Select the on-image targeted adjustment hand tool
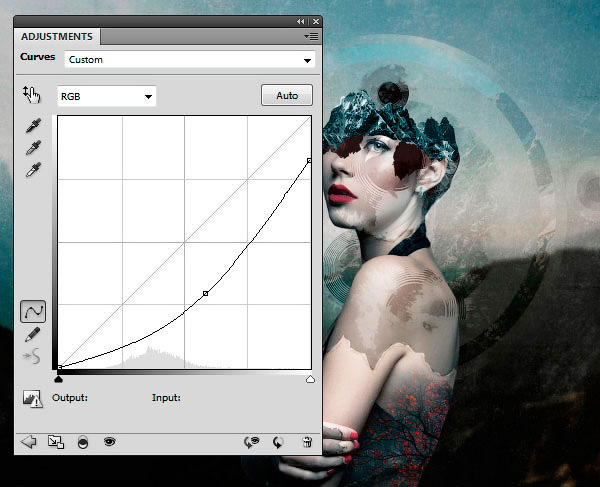Screen dimensions: 600x487 tap(31, 94)
